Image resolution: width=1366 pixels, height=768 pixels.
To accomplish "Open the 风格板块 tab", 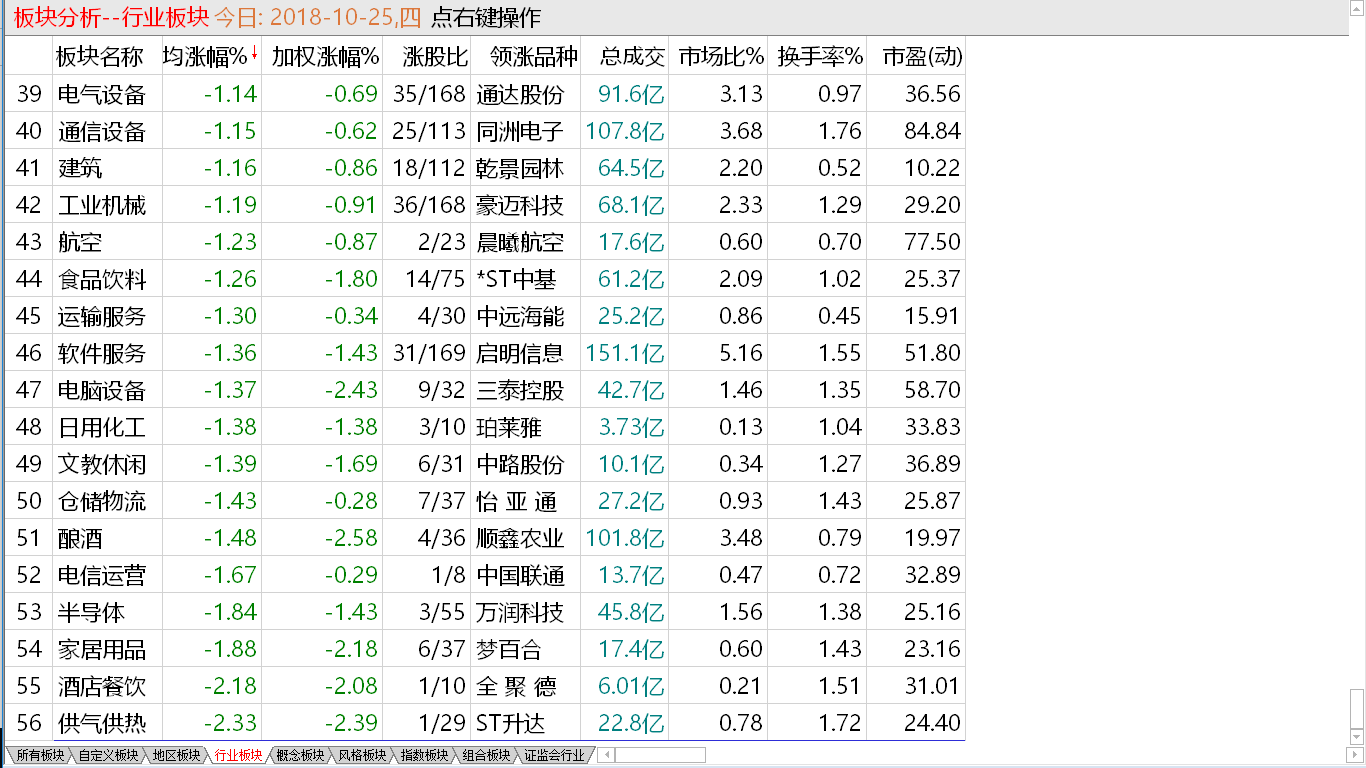I will coord(362,755).
